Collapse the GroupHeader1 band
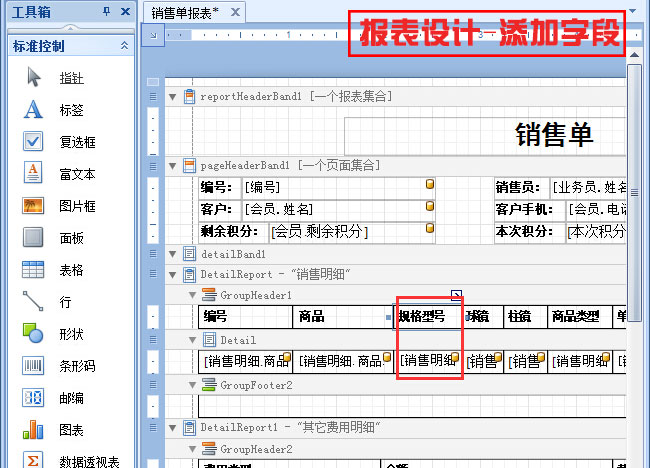 [191, 295]
